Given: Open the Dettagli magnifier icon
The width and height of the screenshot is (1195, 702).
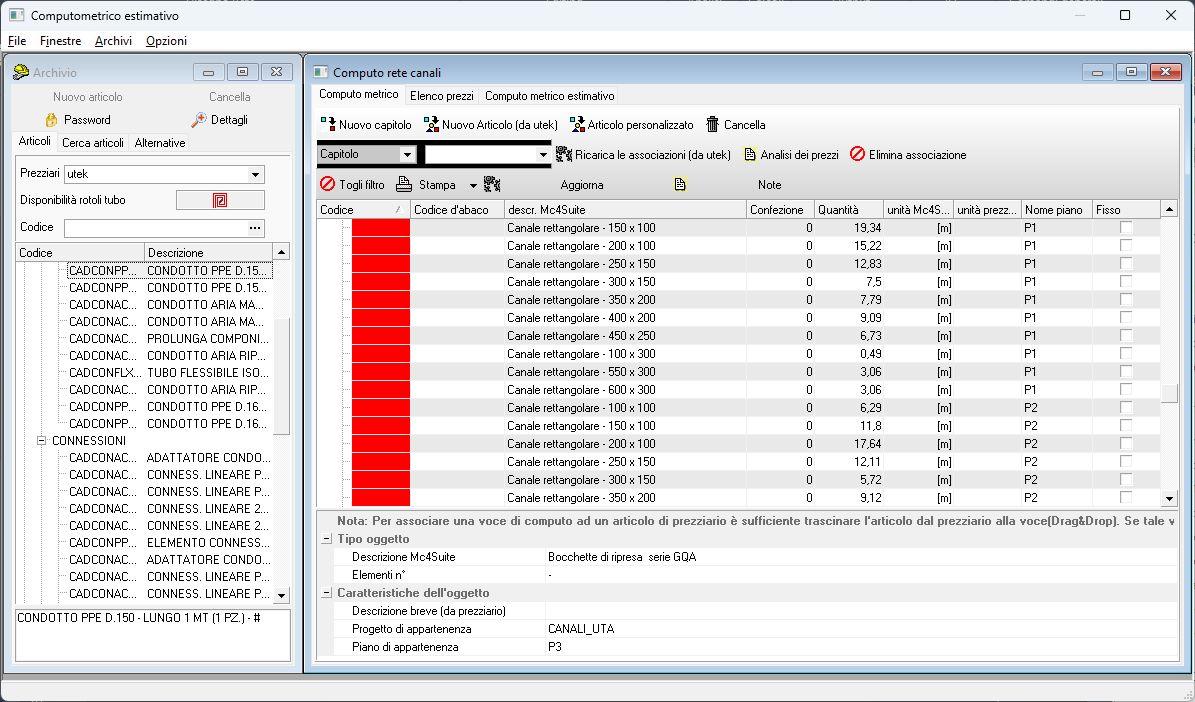Looking at the screenshot, I should coord(199,120).
